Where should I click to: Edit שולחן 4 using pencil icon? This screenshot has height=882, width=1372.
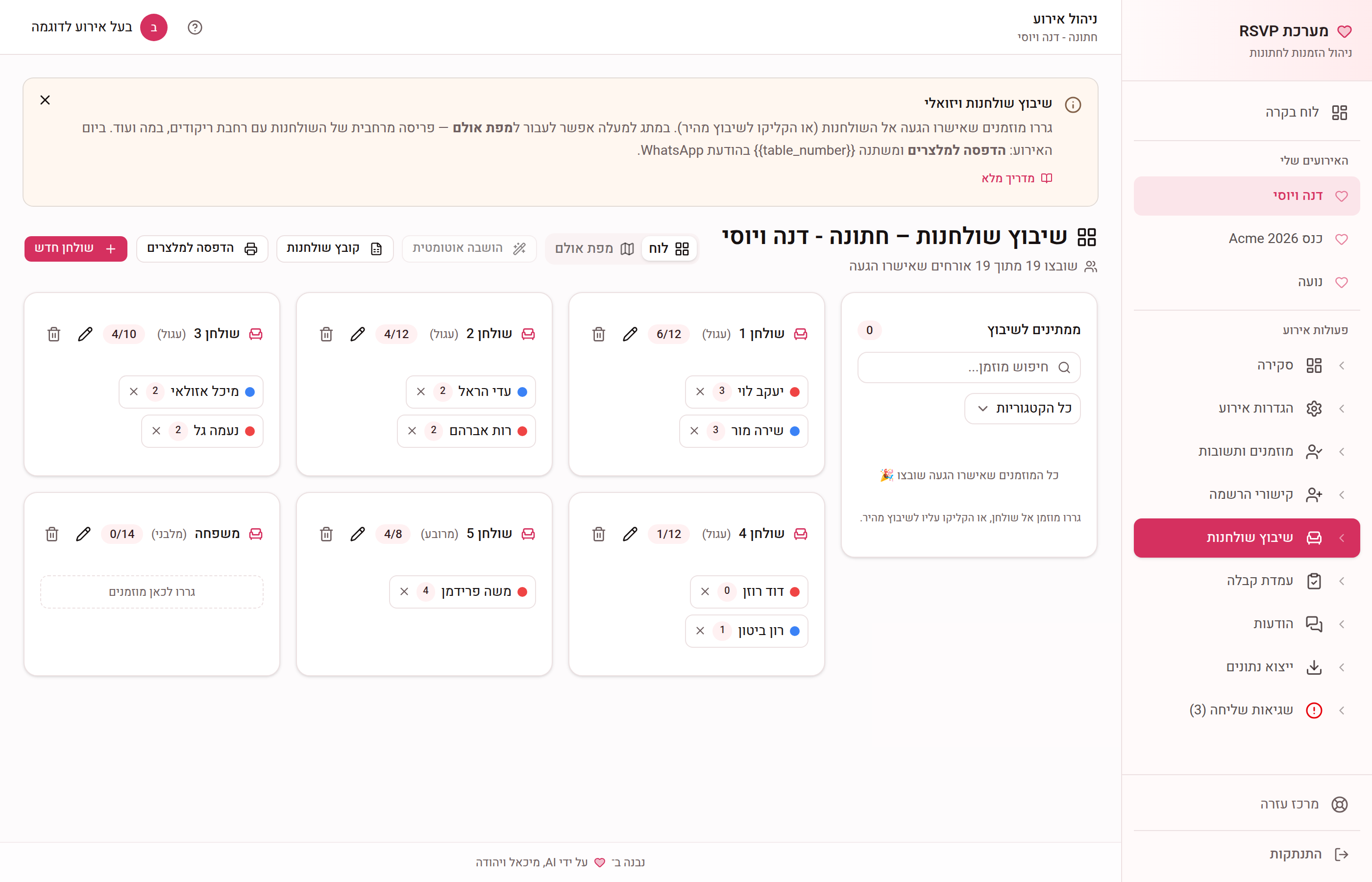coord(630,534)
